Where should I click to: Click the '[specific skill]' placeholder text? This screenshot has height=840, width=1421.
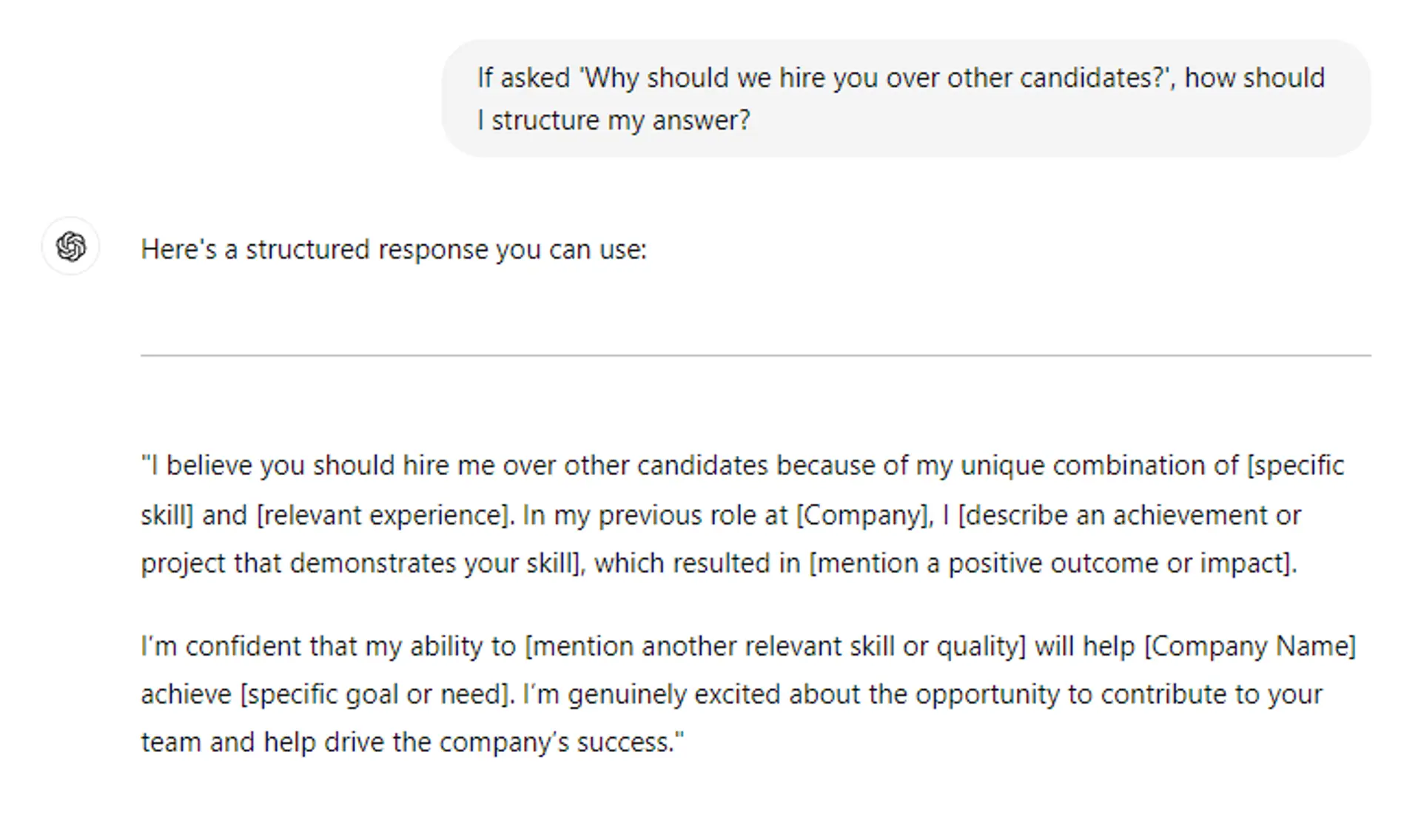click(1295, 466)
